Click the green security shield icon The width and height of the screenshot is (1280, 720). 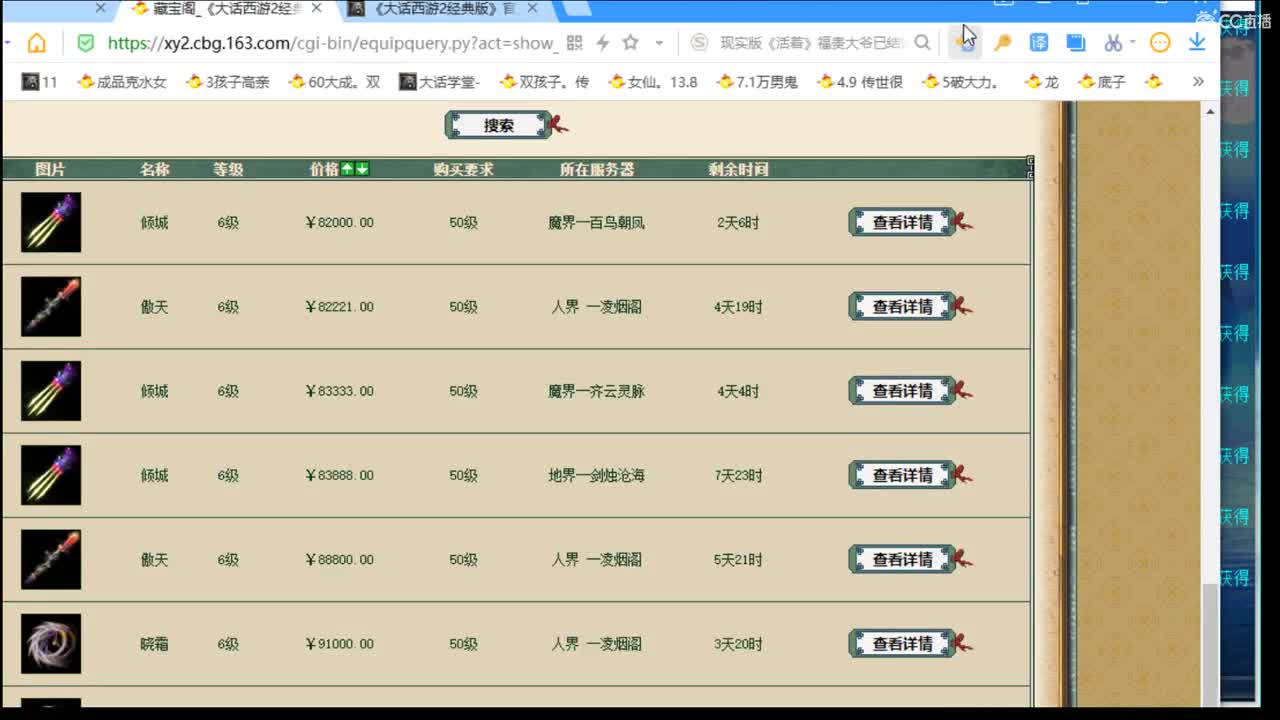point(86,43)
